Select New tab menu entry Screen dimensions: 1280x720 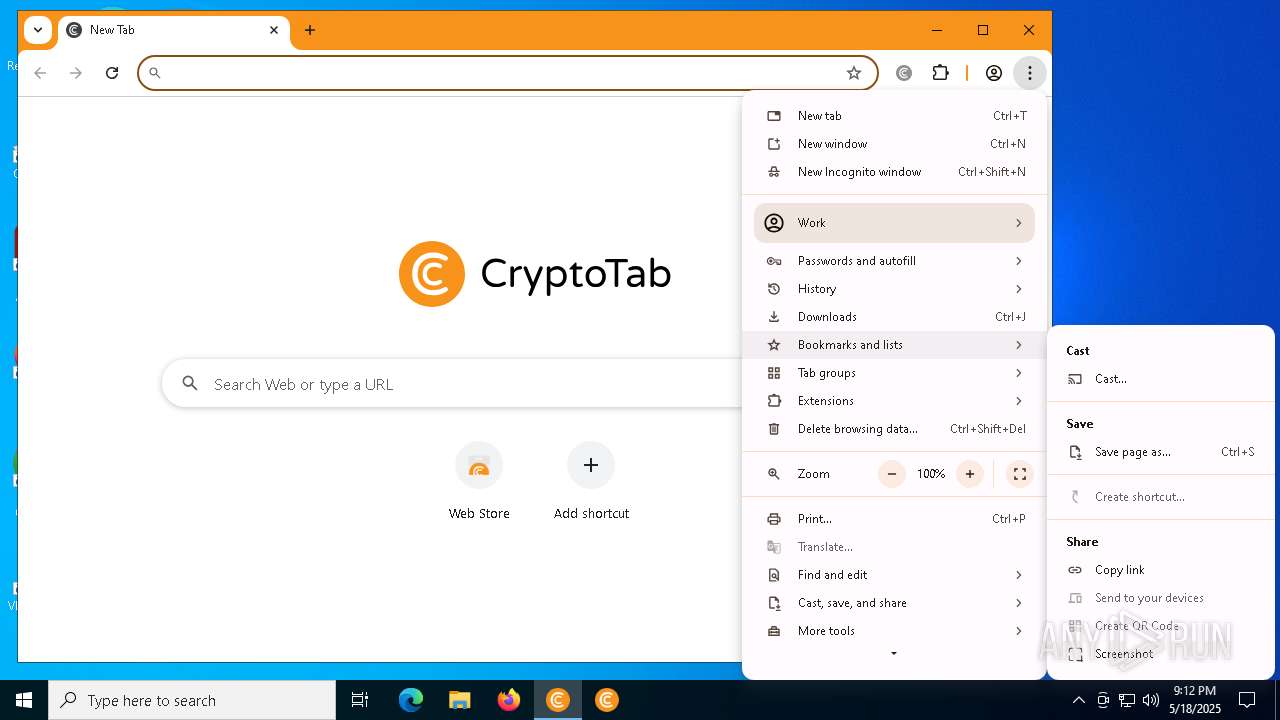pos(894,116)
